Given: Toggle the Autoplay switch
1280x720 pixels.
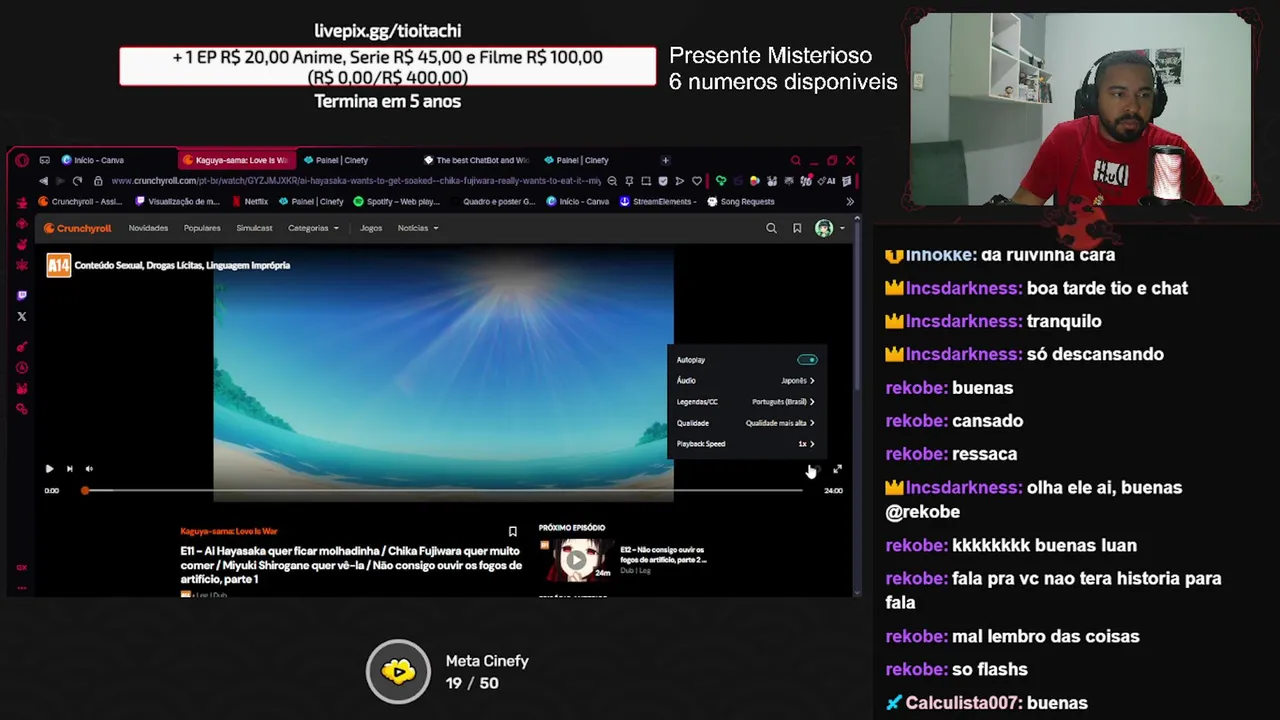Looking at the screenshot, I should (x=807, y=360).
